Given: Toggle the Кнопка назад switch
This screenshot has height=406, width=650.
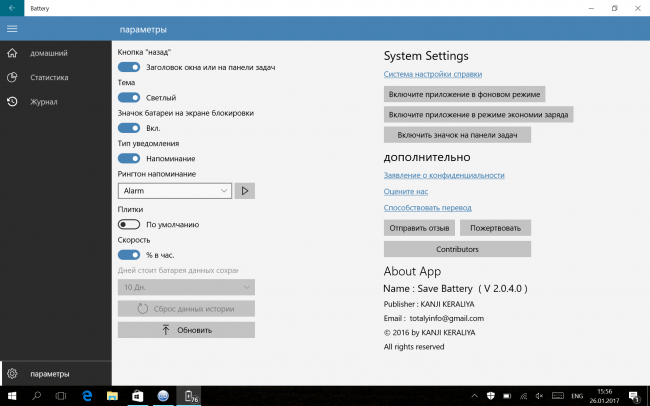Looking at the screenshot, I should (129, 67).
